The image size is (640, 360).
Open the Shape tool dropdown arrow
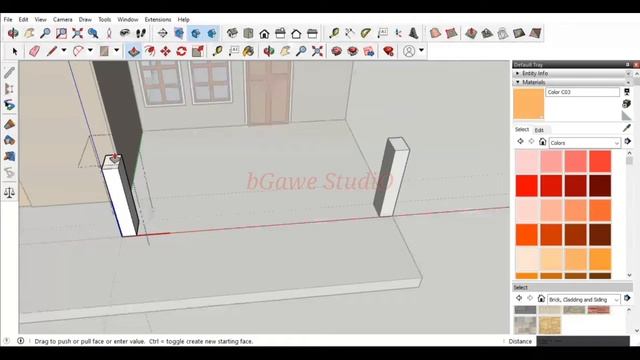117,51
